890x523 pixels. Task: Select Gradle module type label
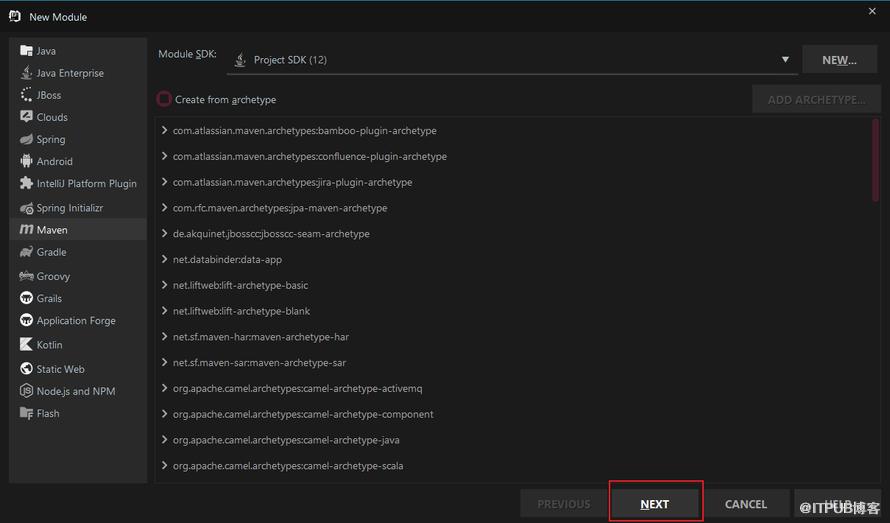[52, 252]
